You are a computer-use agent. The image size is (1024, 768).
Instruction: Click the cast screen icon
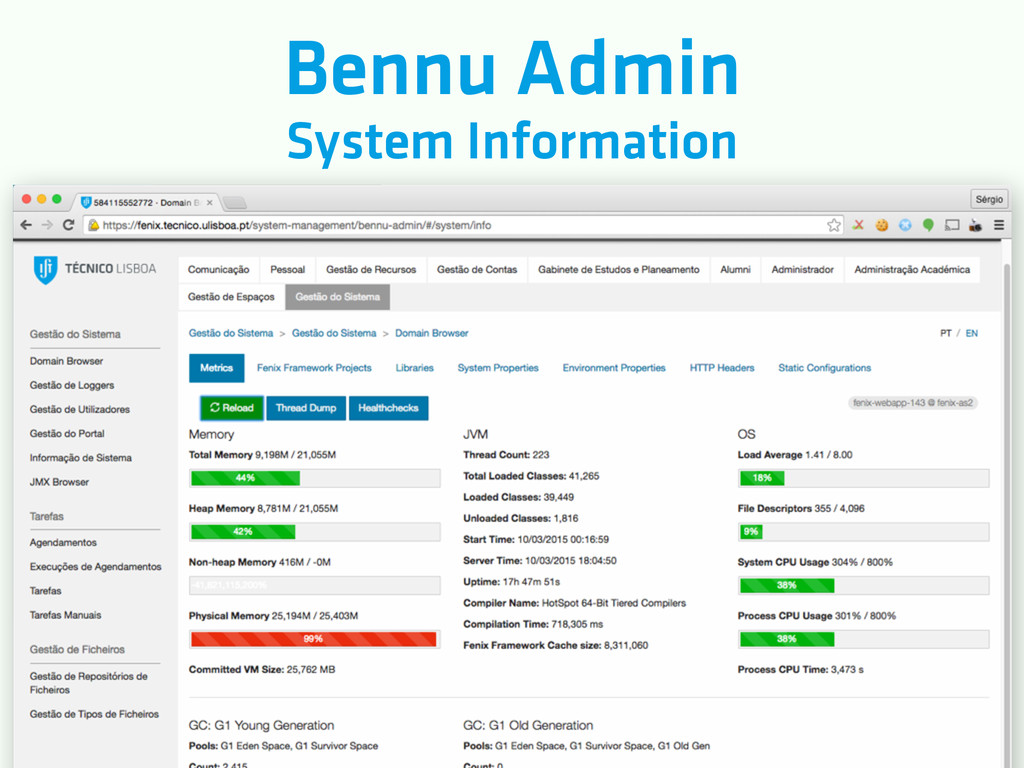coord(952,225)
